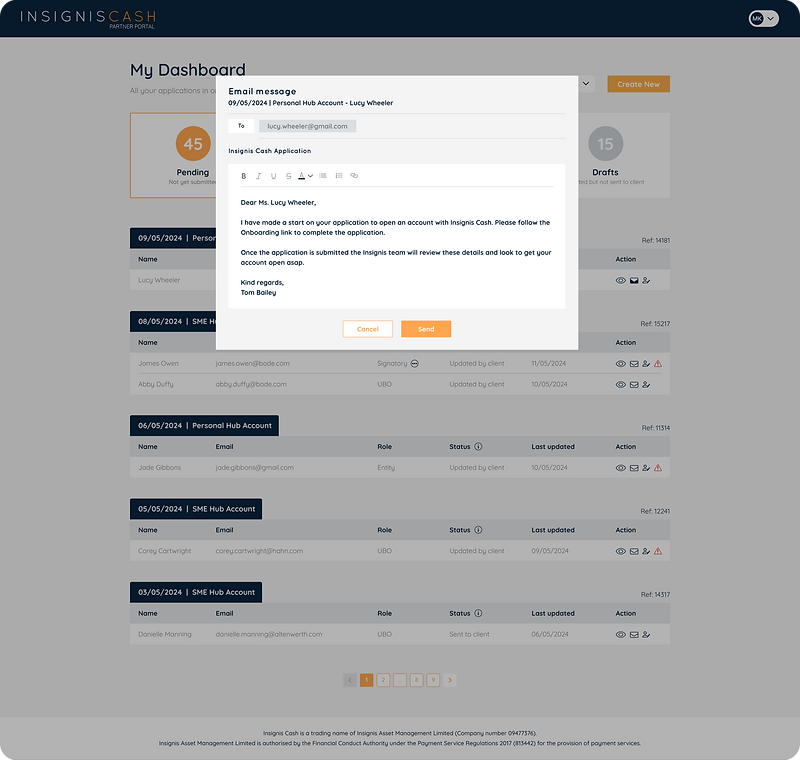Viewport: 800px width, 760px height.
Task: Email Jade Gibbons using the envelope icon
Action: coord(634,468)
